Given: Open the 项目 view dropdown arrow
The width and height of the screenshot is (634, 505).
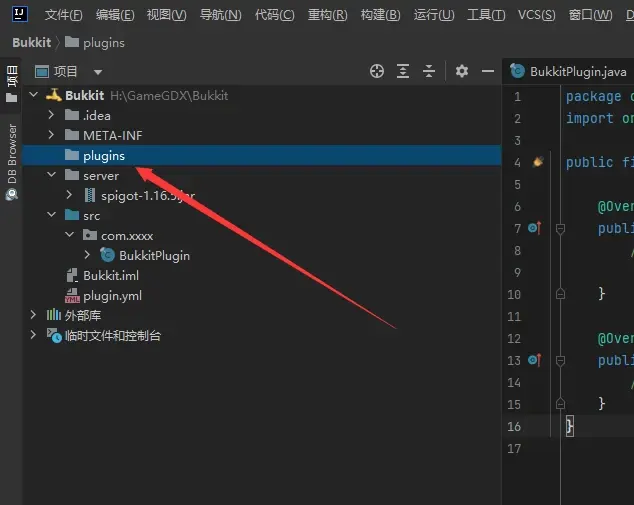Looking at the screenshot, I should tap(98, 72).
